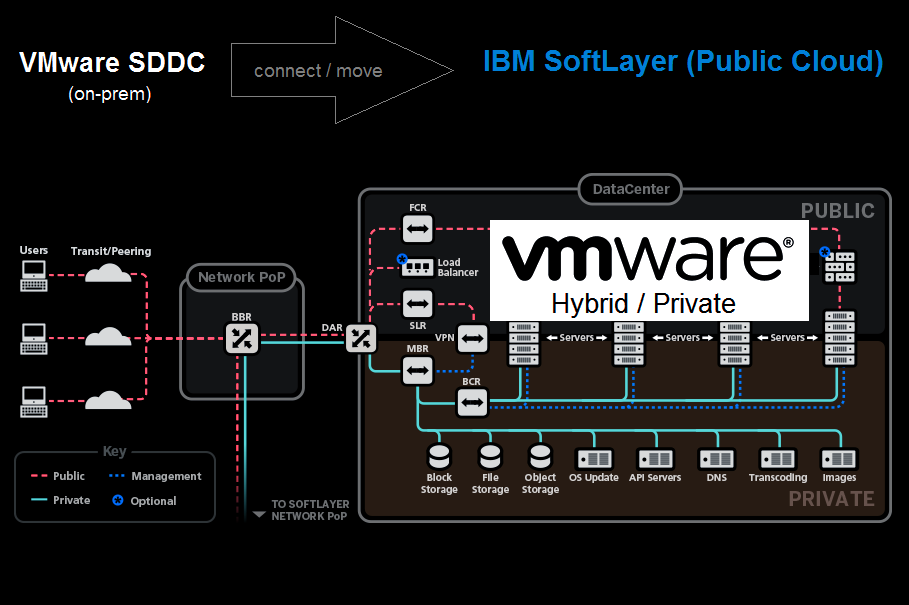
Task: Select the VPN gateway icon
Action: click(472, 338)
